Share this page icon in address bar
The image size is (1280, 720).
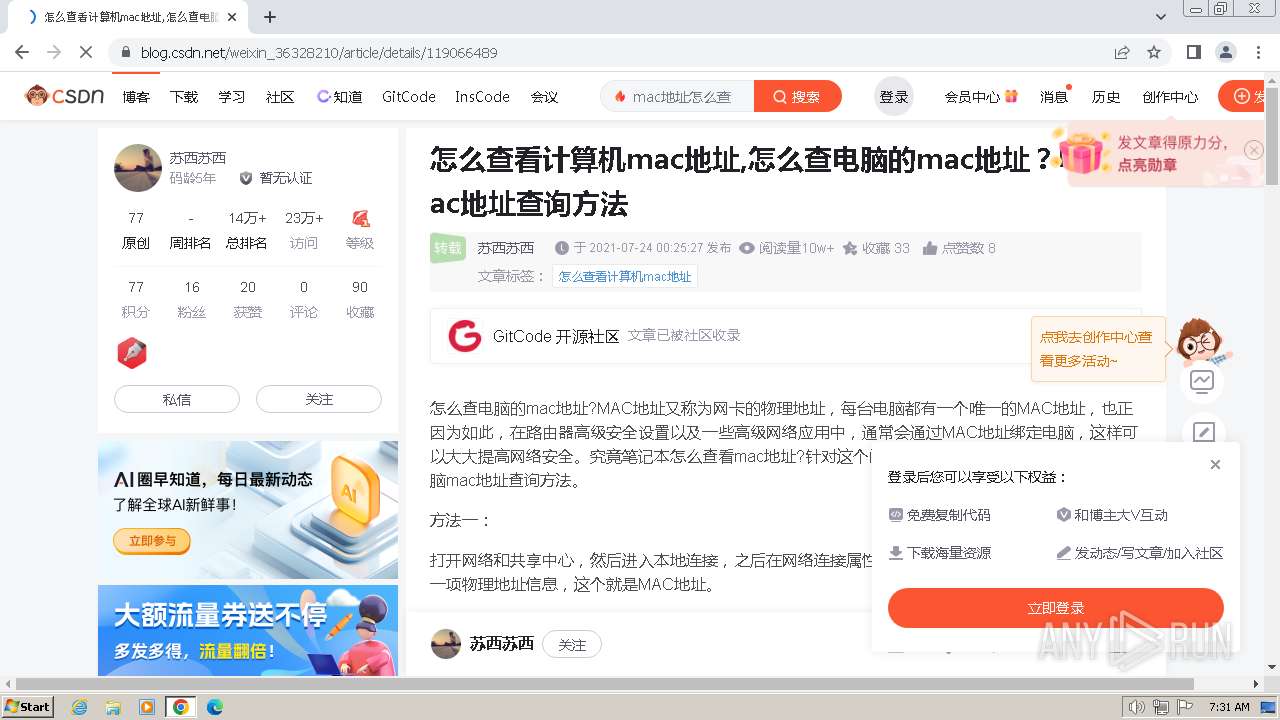point(1122,52)
